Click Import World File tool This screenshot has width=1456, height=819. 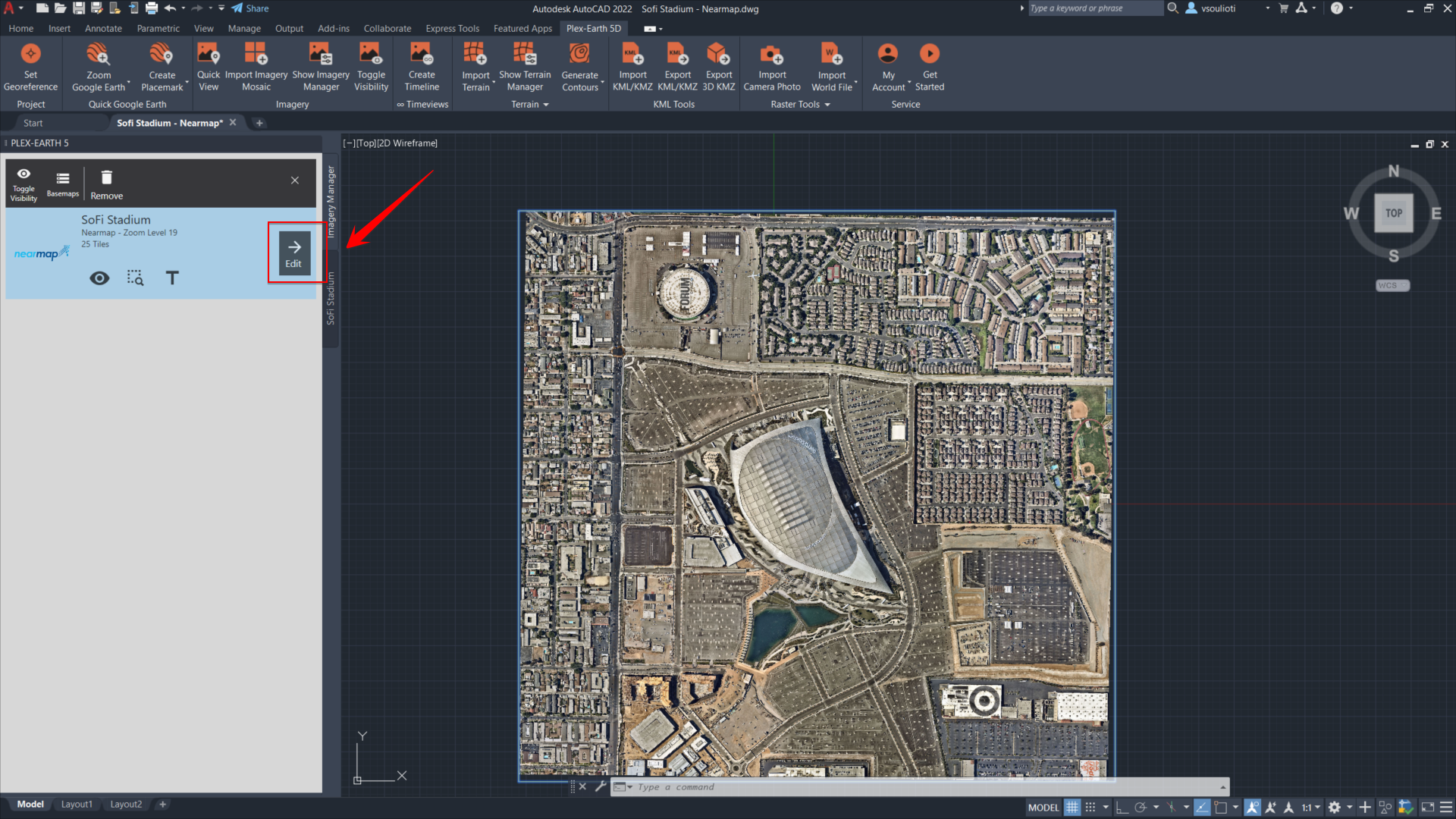[832, 67]
